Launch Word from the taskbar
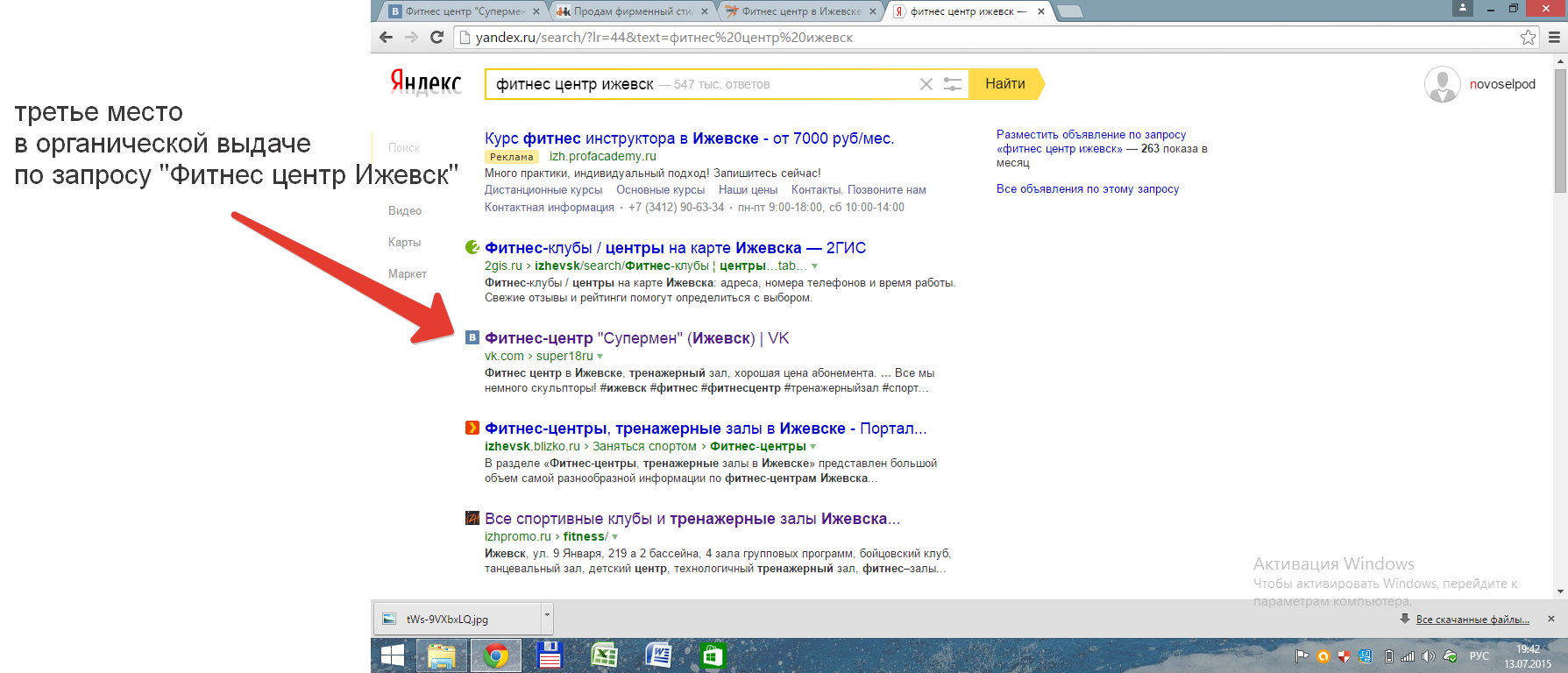This screenshot has height=673, width=1568. click(x=657, y=655)
